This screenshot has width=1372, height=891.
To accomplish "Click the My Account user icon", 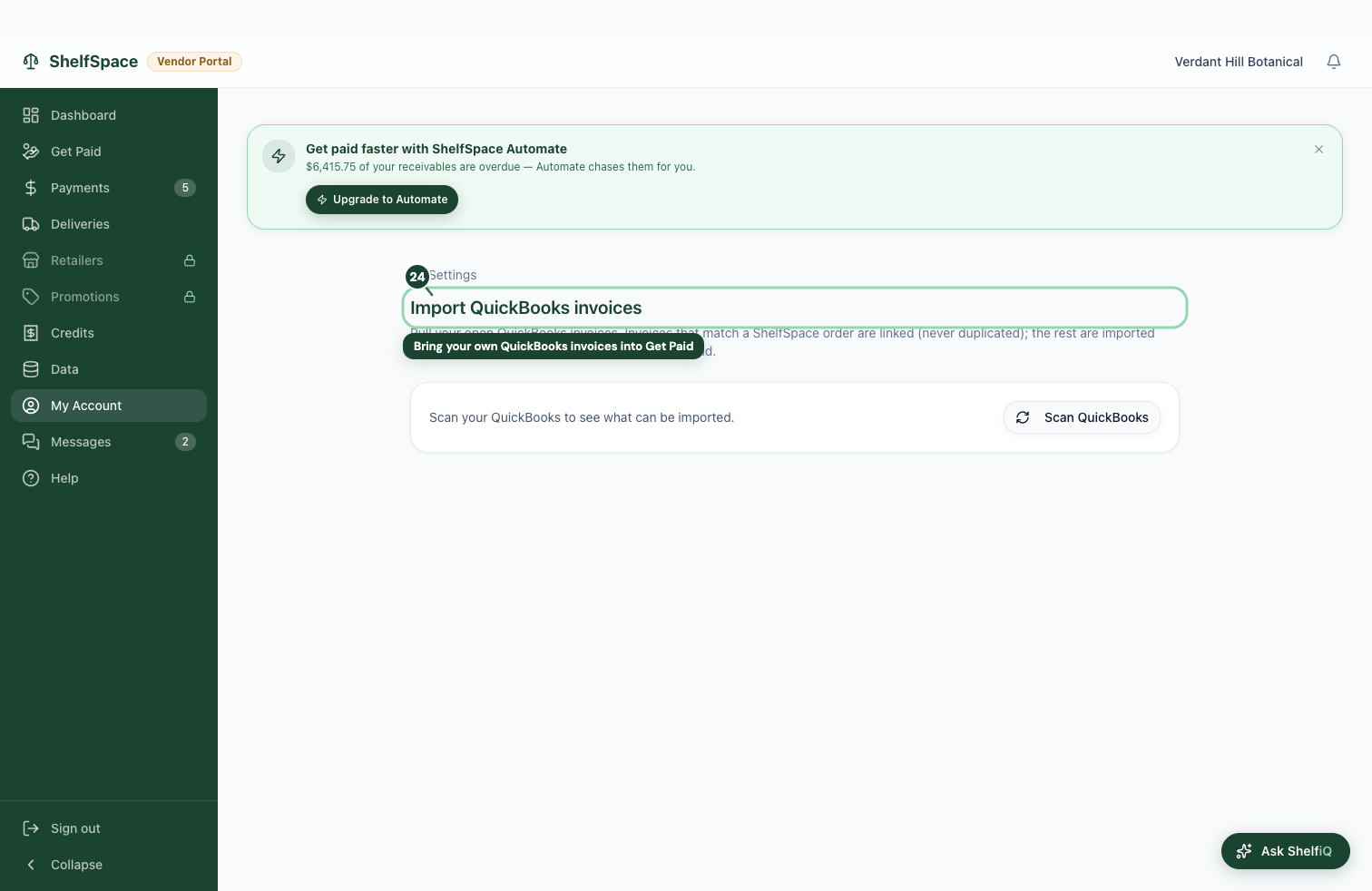I will coord(31,406).
